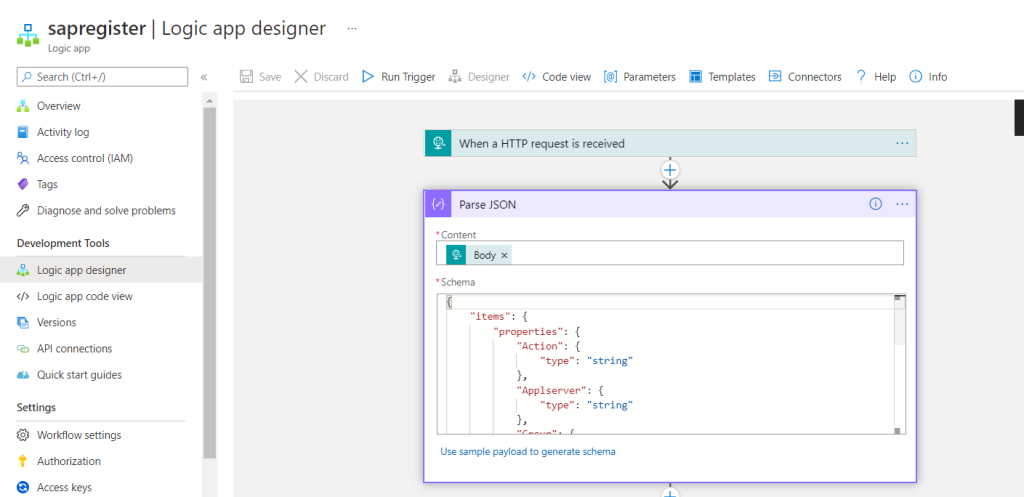Click the Body token in Content
Screen dimensions: 1024x497
479,255
